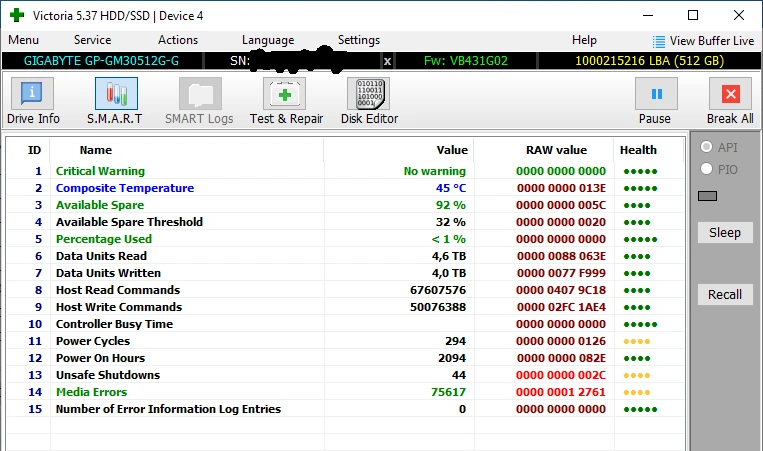
Task: Select the Media Errors row
Action: (x=345, y=392)
